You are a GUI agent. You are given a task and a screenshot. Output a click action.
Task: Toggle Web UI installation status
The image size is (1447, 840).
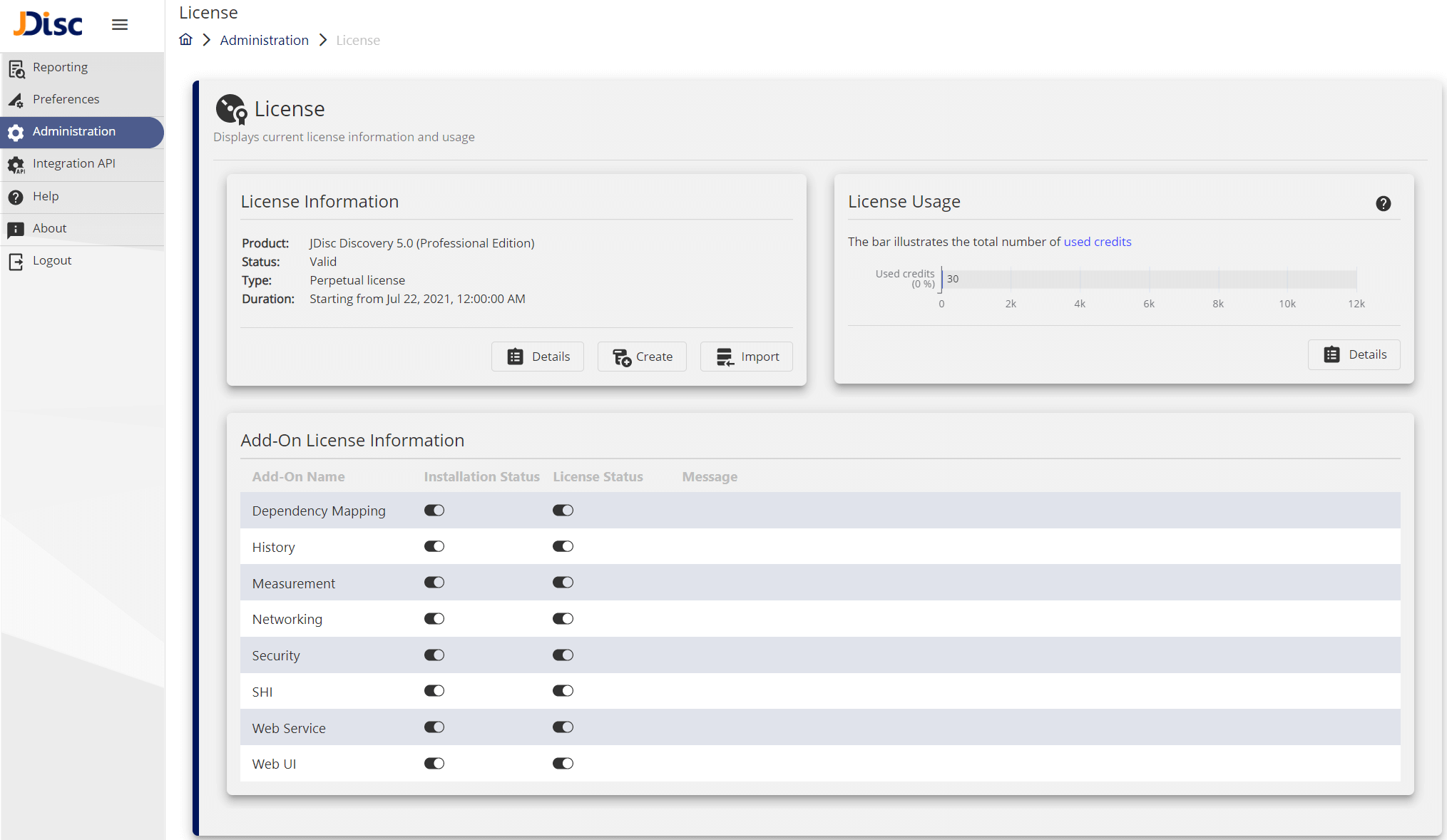434,764
